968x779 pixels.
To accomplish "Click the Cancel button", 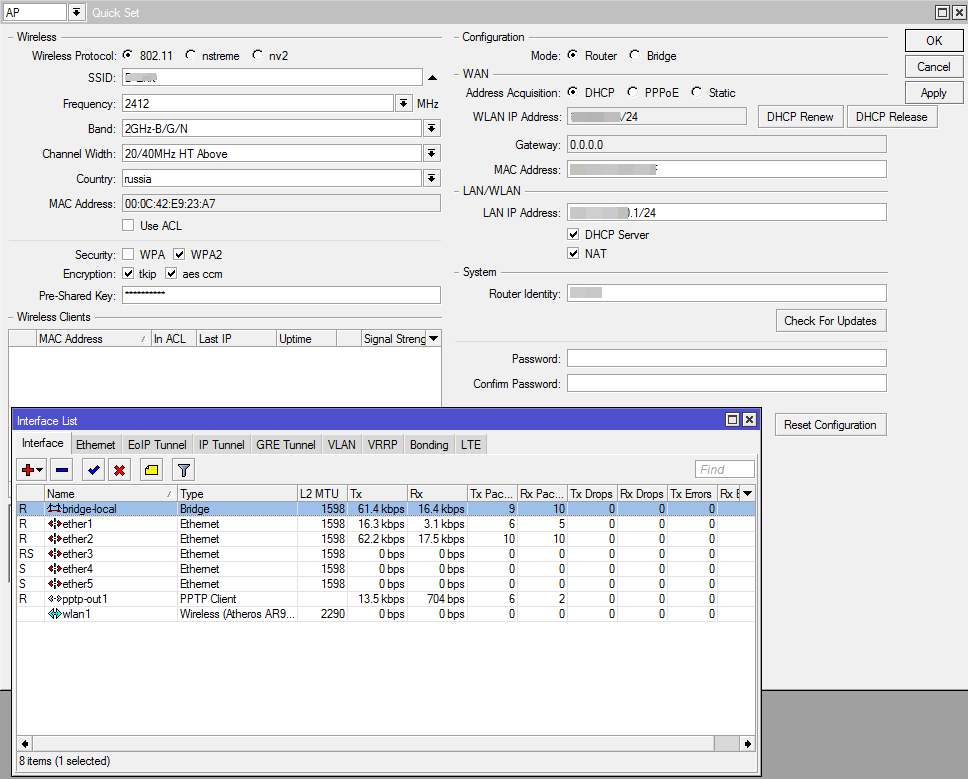I will 934,67.
